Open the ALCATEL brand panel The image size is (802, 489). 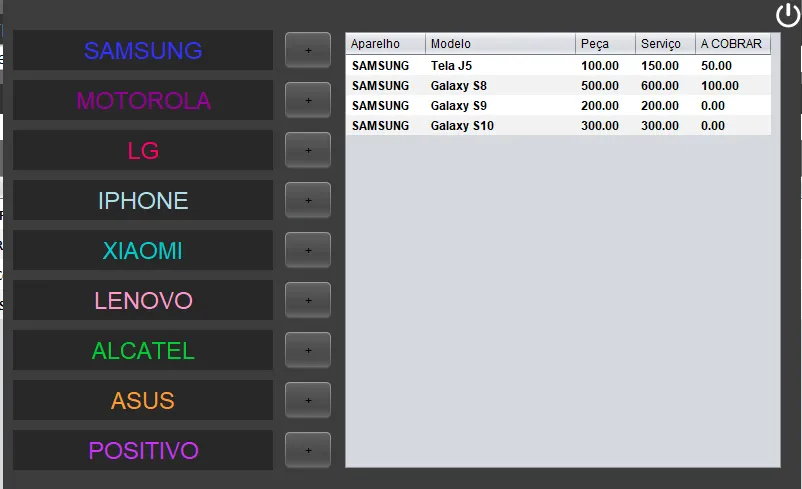(143, 350)
